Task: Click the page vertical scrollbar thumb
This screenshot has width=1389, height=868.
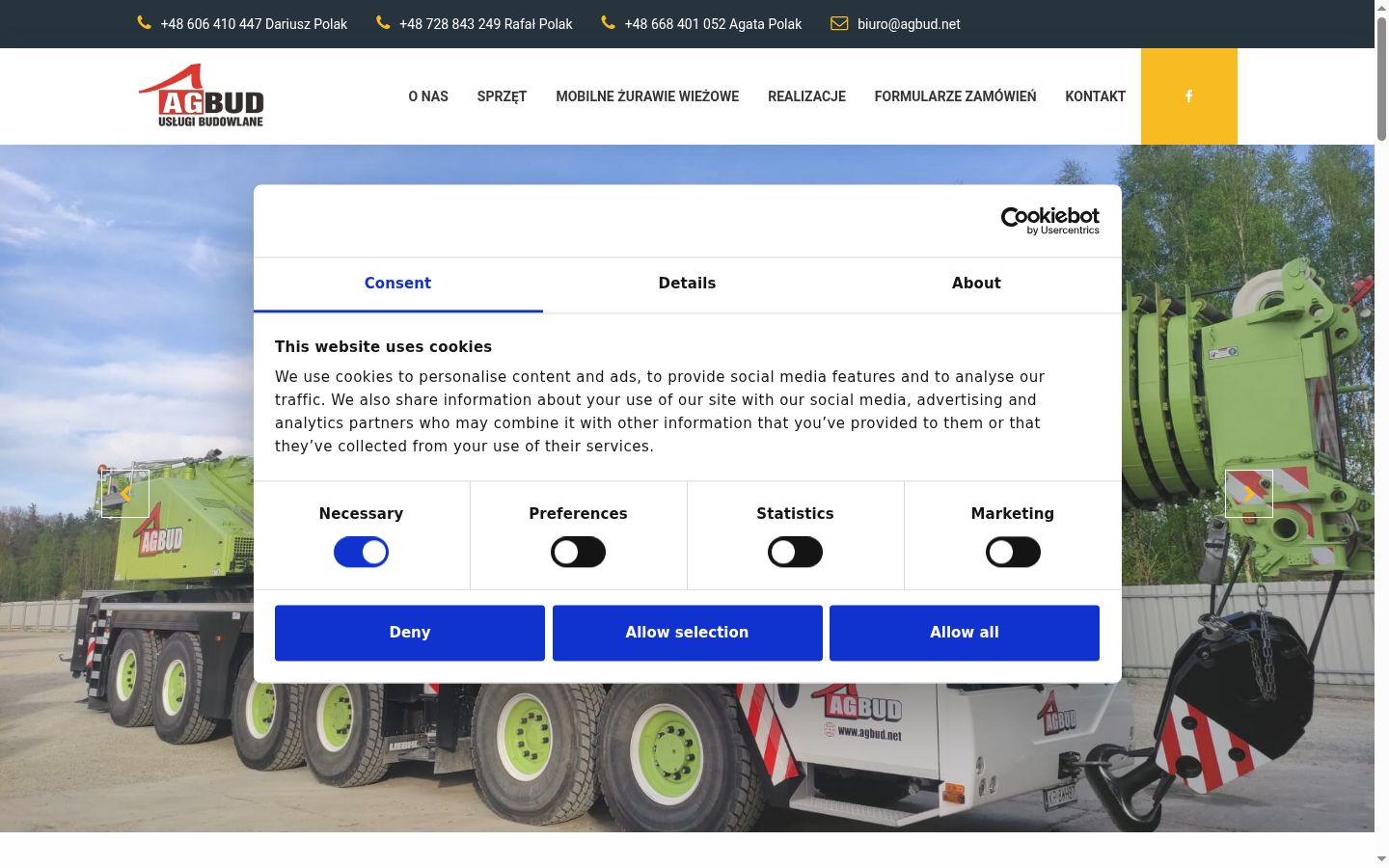Action: point(1381,79)
